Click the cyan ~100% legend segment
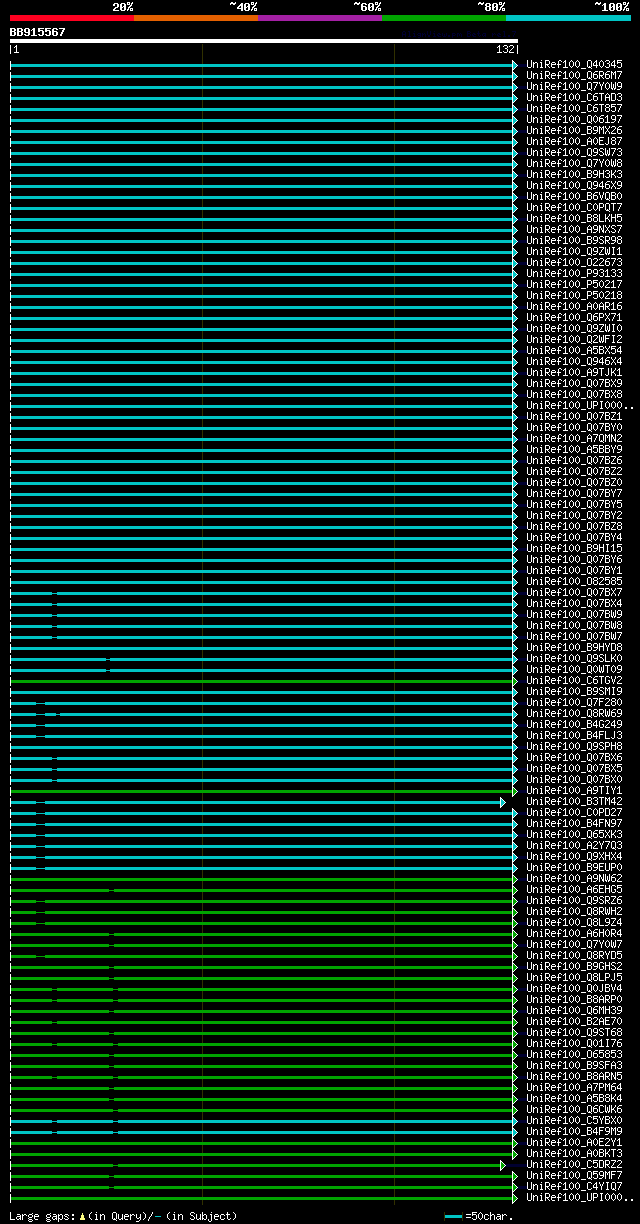This screenshot has width=640, height=1224. coord(568,18)
